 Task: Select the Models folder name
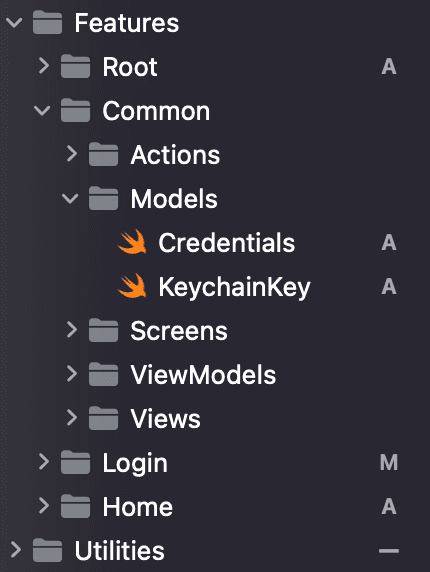(174, 199)
